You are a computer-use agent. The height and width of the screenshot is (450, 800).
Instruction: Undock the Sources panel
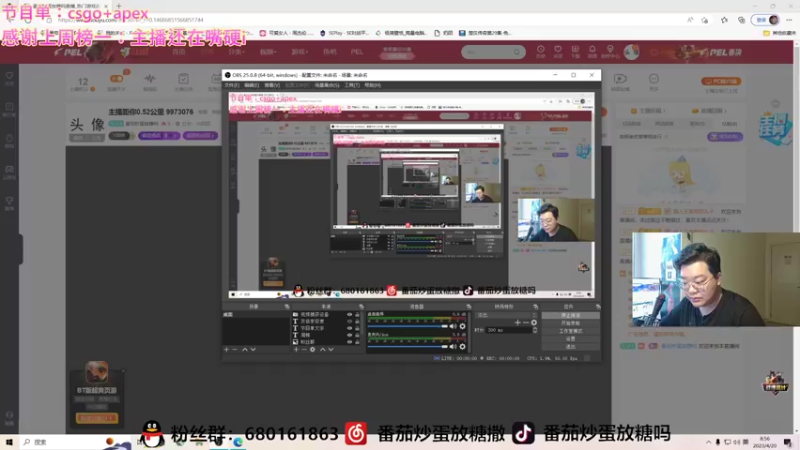(361, 307)
